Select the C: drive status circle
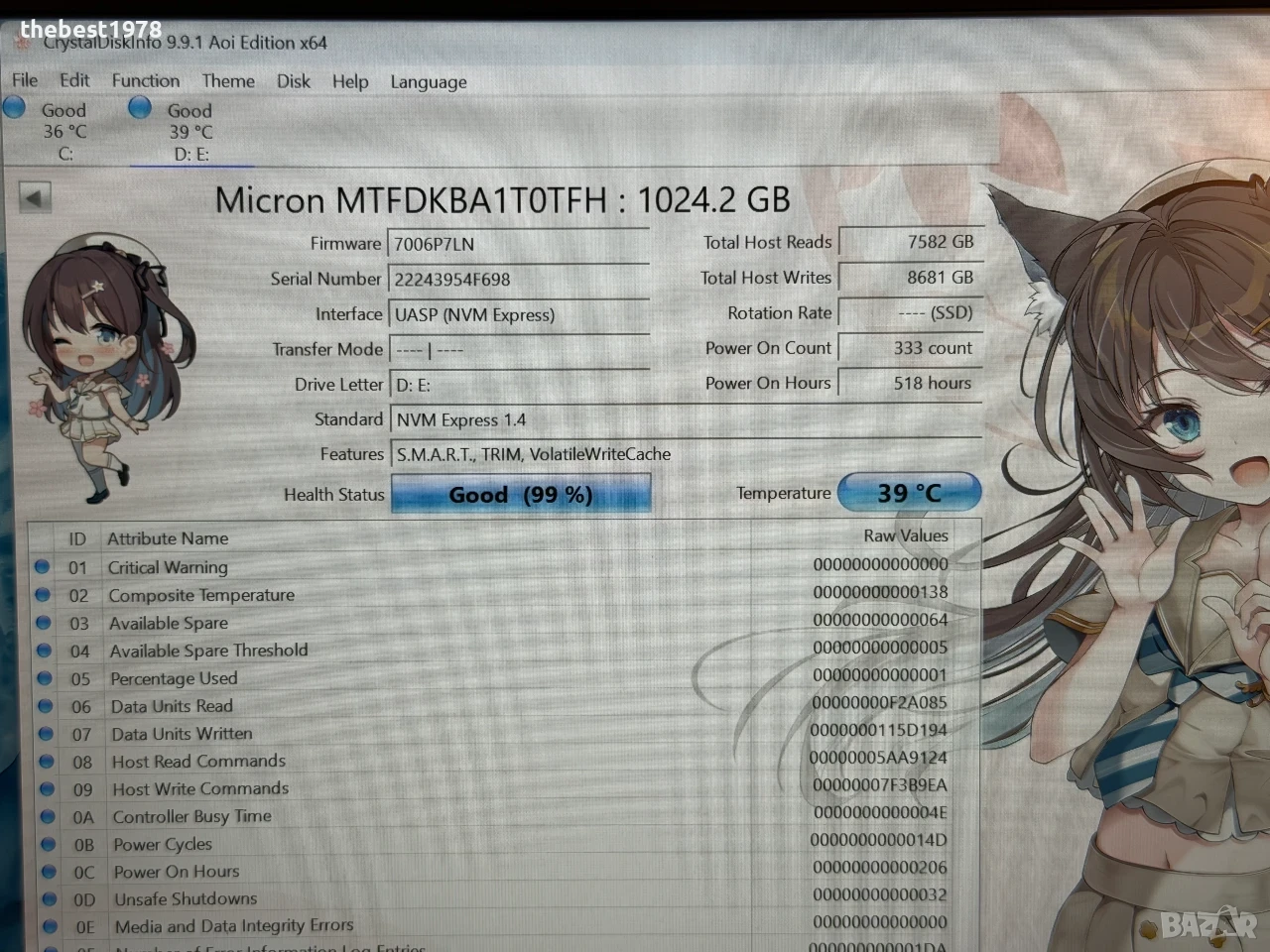 (x=15, y=107)
